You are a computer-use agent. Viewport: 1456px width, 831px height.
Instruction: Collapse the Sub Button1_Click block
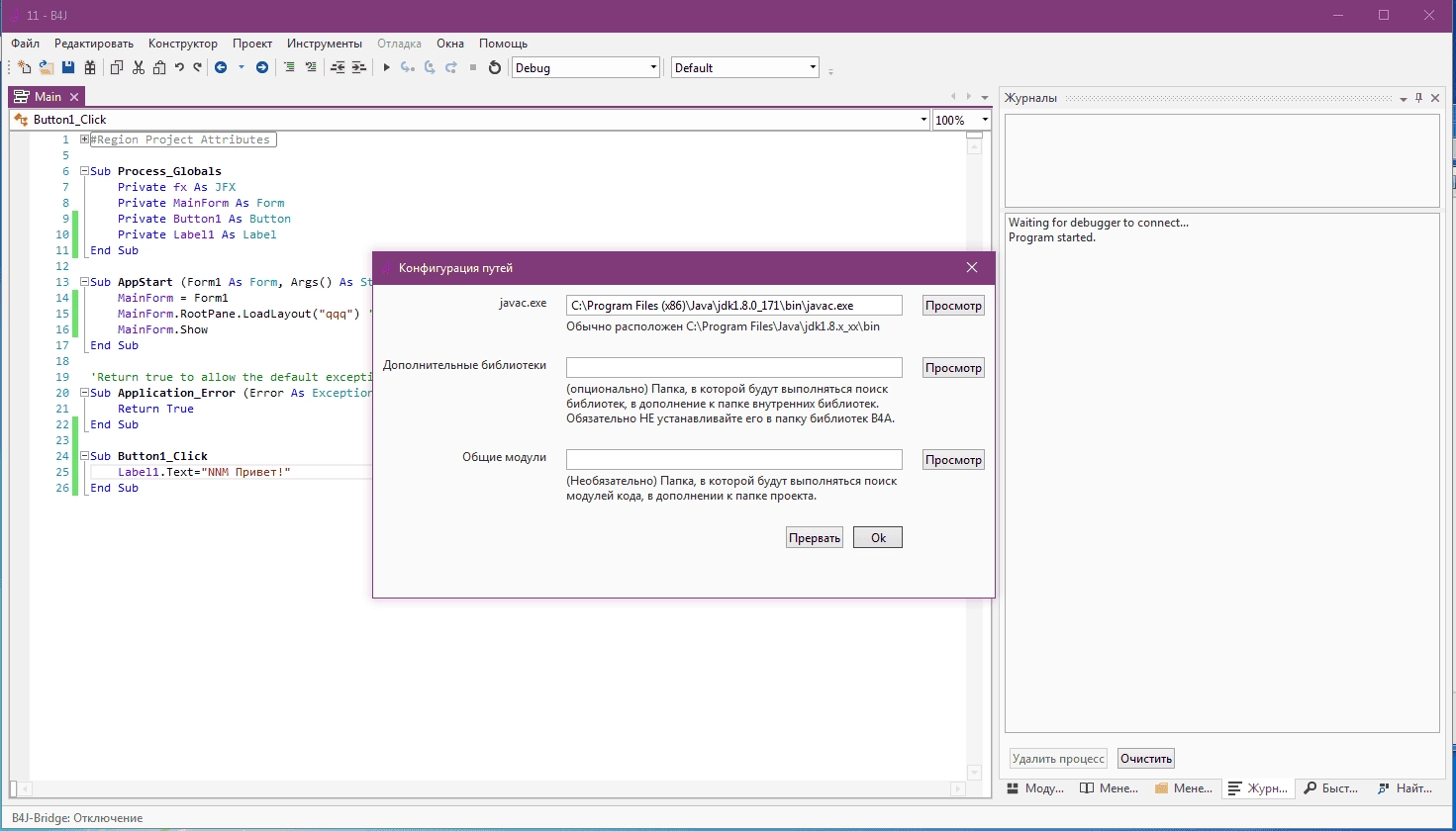(x=85, y=456)
